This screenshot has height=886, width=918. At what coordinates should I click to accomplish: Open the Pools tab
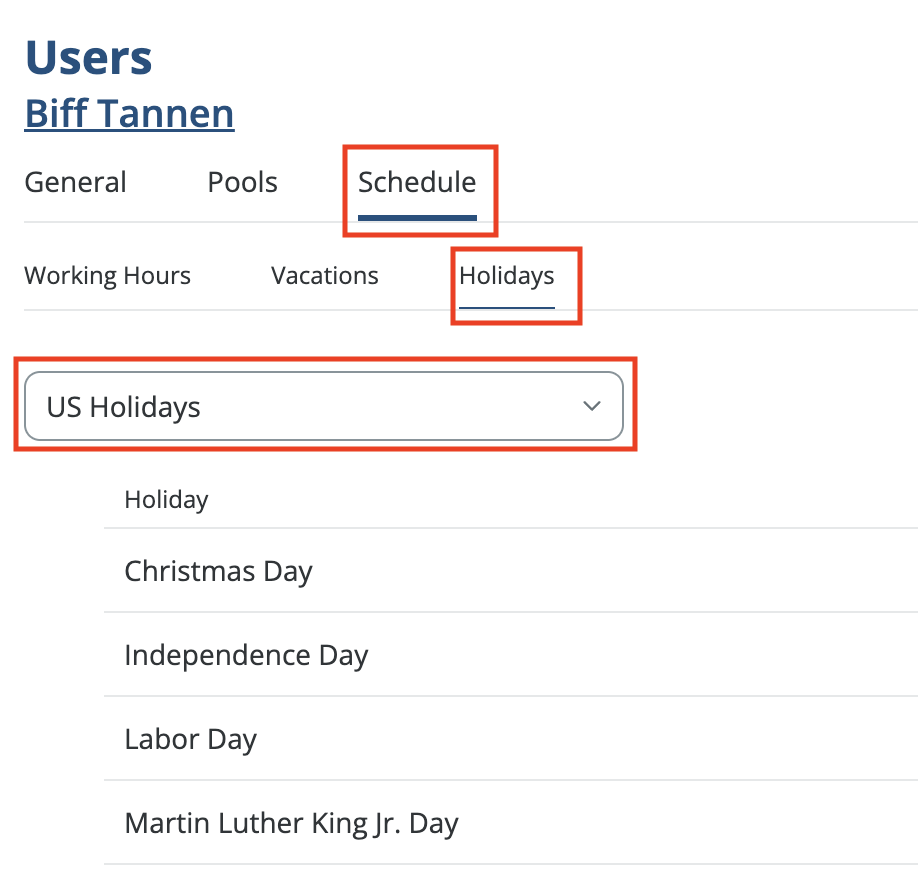(x=243, y=183)
